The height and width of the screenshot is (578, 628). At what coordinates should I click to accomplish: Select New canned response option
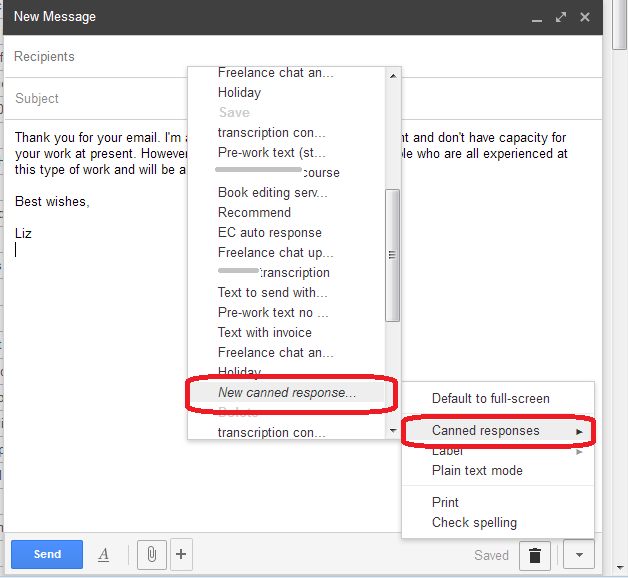[287, 393]
